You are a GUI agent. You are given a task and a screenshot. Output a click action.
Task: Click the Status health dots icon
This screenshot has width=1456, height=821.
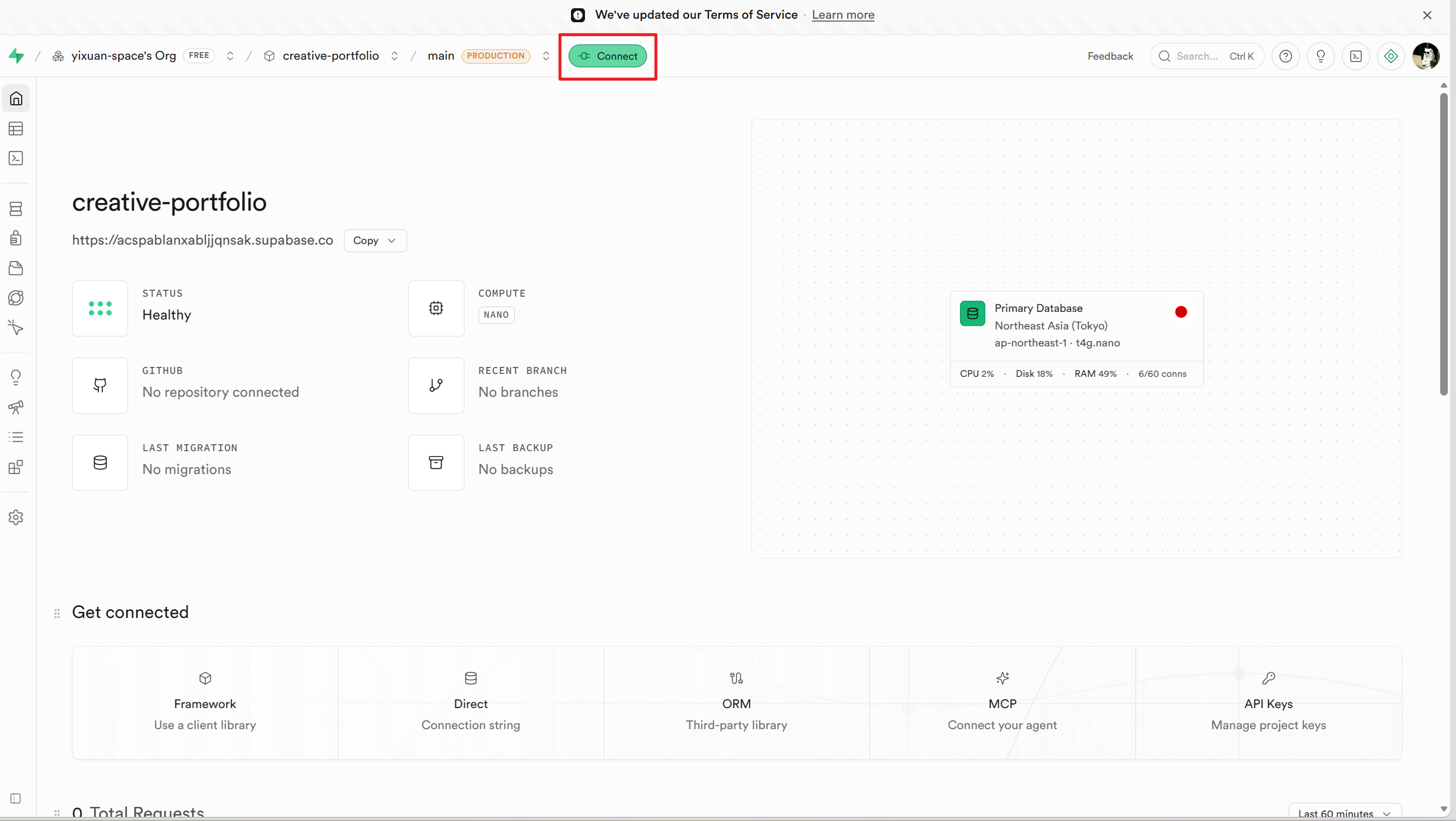[x=100, y=308]
